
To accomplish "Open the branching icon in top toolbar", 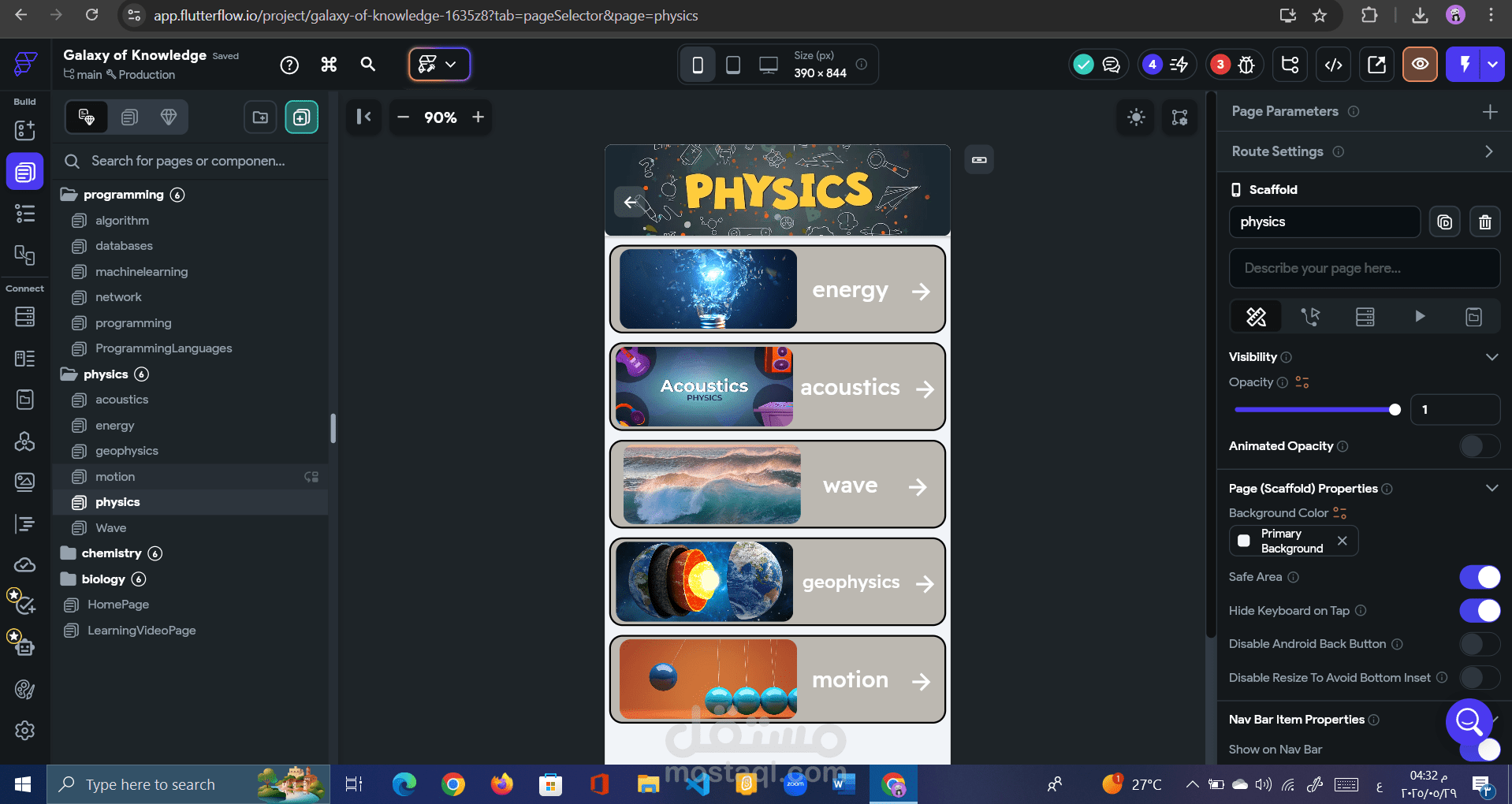I will (x=1290, y=65).
